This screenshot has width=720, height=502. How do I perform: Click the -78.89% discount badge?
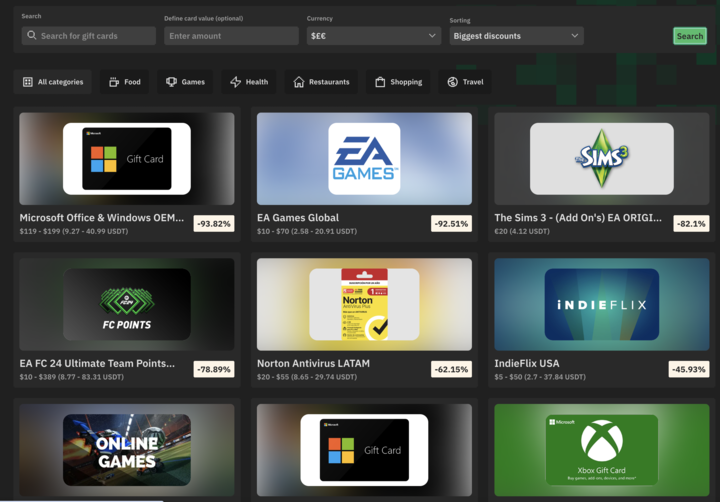click(x=214, y=369)
